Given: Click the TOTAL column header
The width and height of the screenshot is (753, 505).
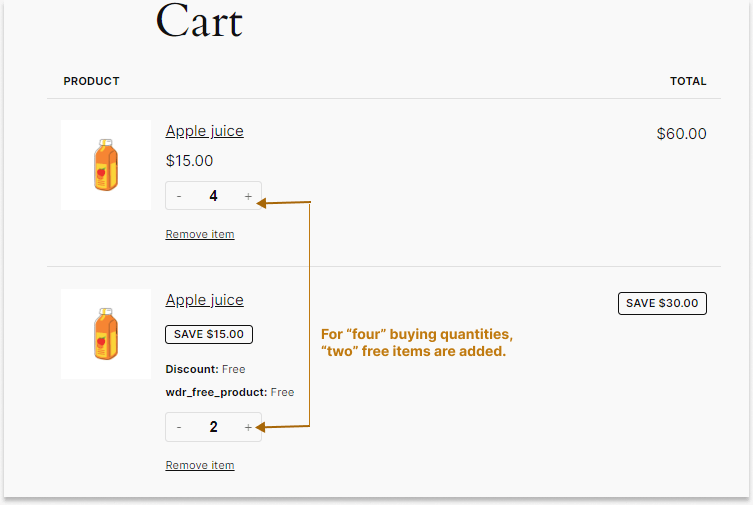Looking at the screenshot, I should [688, 81].
